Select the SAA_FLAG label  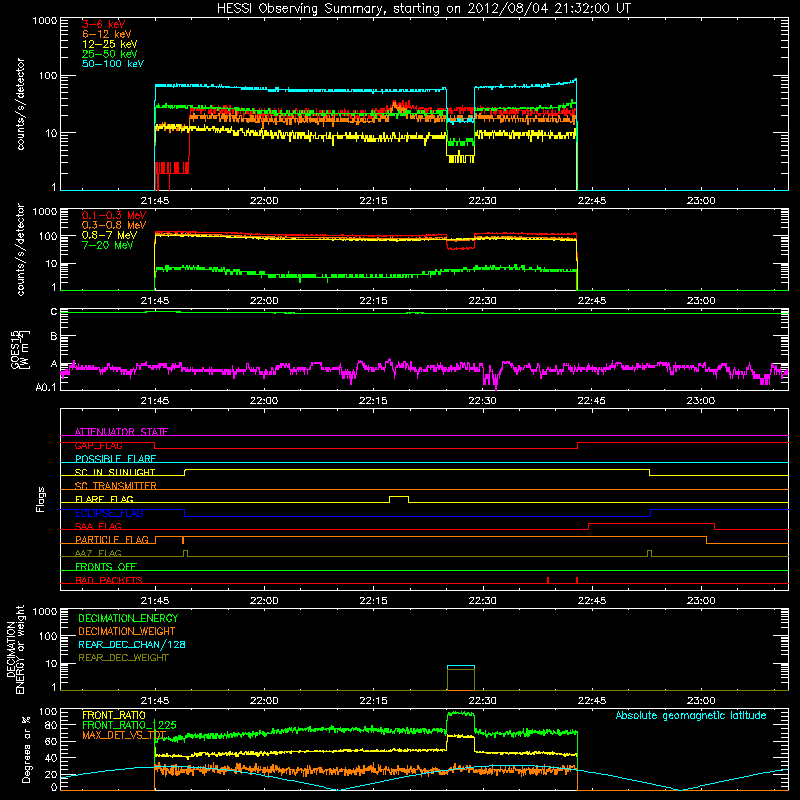(x=98, y=526)
